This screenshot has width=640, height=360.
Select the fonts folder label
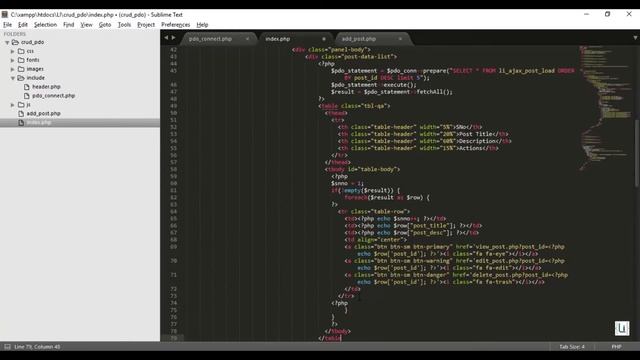(33, 60)
